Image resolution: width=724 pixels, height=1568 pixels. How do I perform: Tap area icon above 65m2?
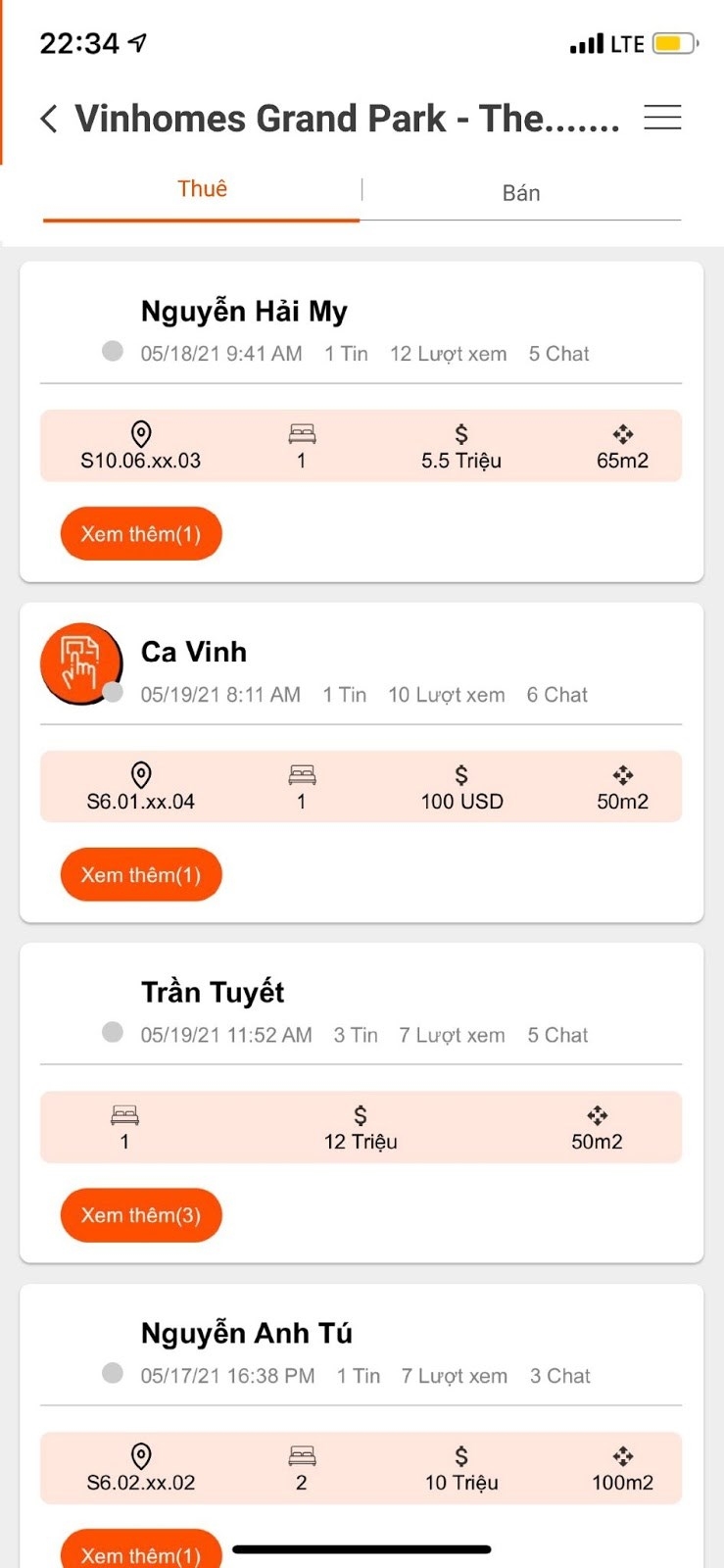pyautogui.click(x=623, y=433)
